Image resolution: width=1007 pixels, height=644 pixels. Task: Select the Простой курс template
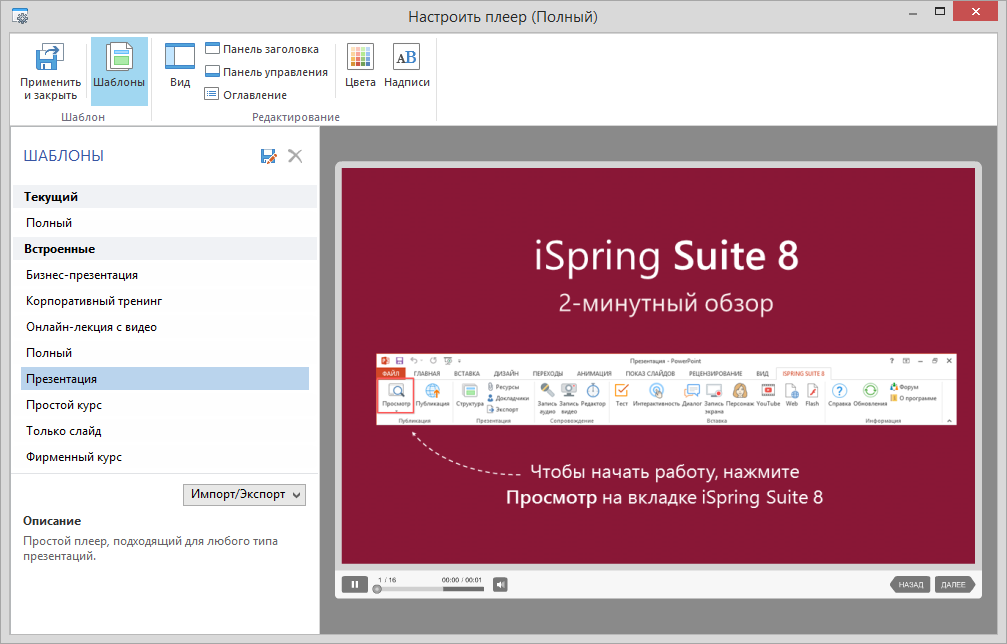click(x=165, y=405)
